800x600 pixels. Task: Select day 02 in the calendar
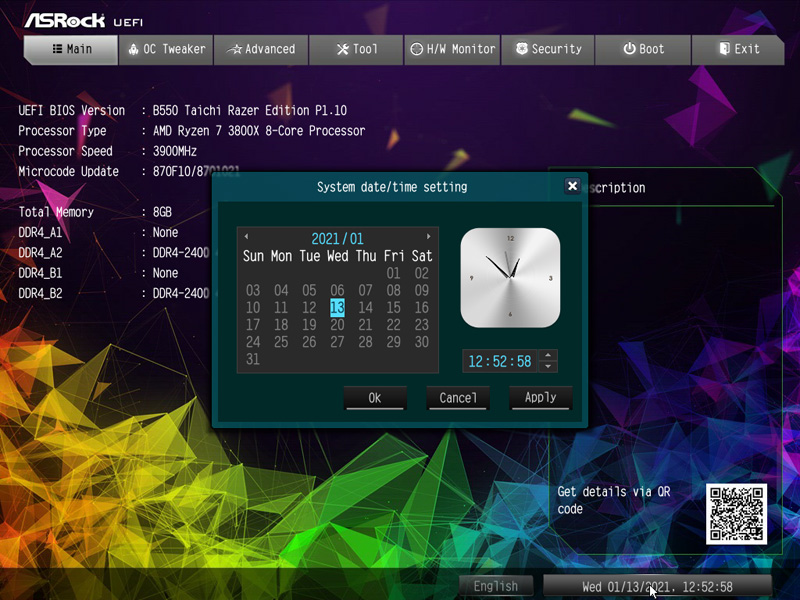click(x=421, y=273)
